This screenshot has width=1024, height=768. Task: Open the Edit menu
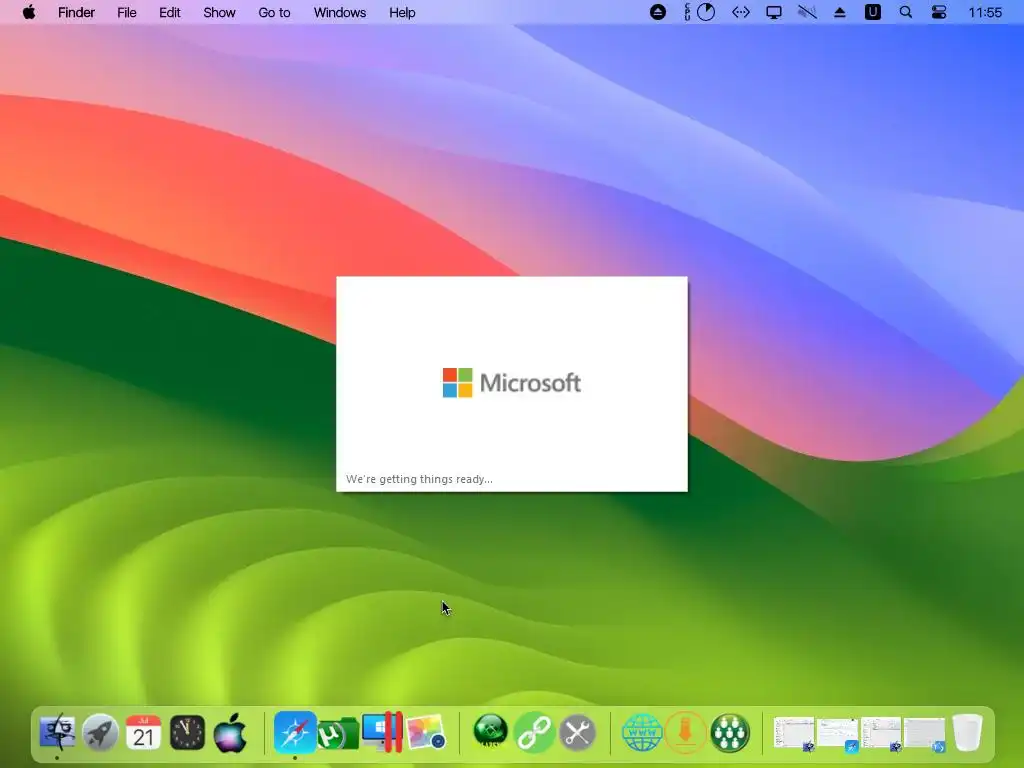pyautogui.click(x=170, y=12)
